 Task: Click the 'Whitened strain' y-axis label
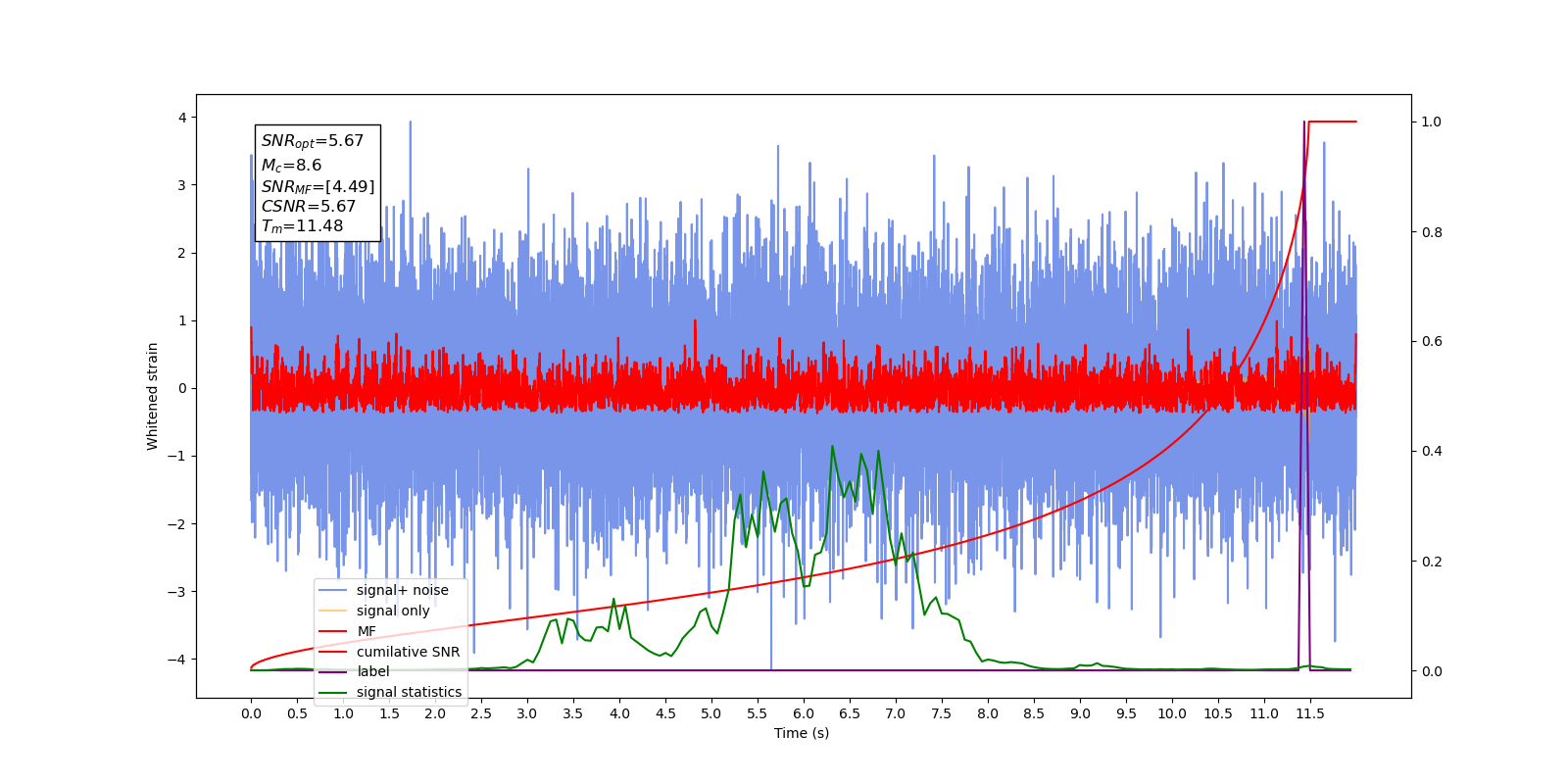coord(152,396)
